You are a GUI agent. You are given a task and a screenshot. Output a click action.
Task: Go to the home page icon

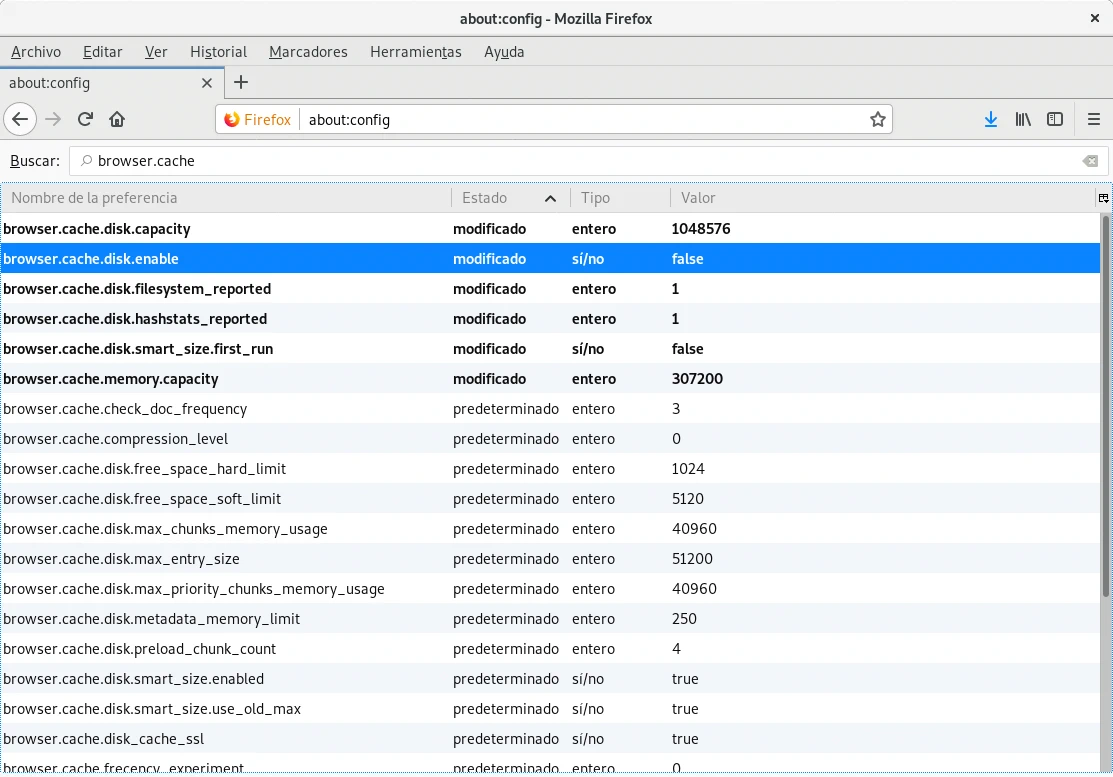click(117, 119)
